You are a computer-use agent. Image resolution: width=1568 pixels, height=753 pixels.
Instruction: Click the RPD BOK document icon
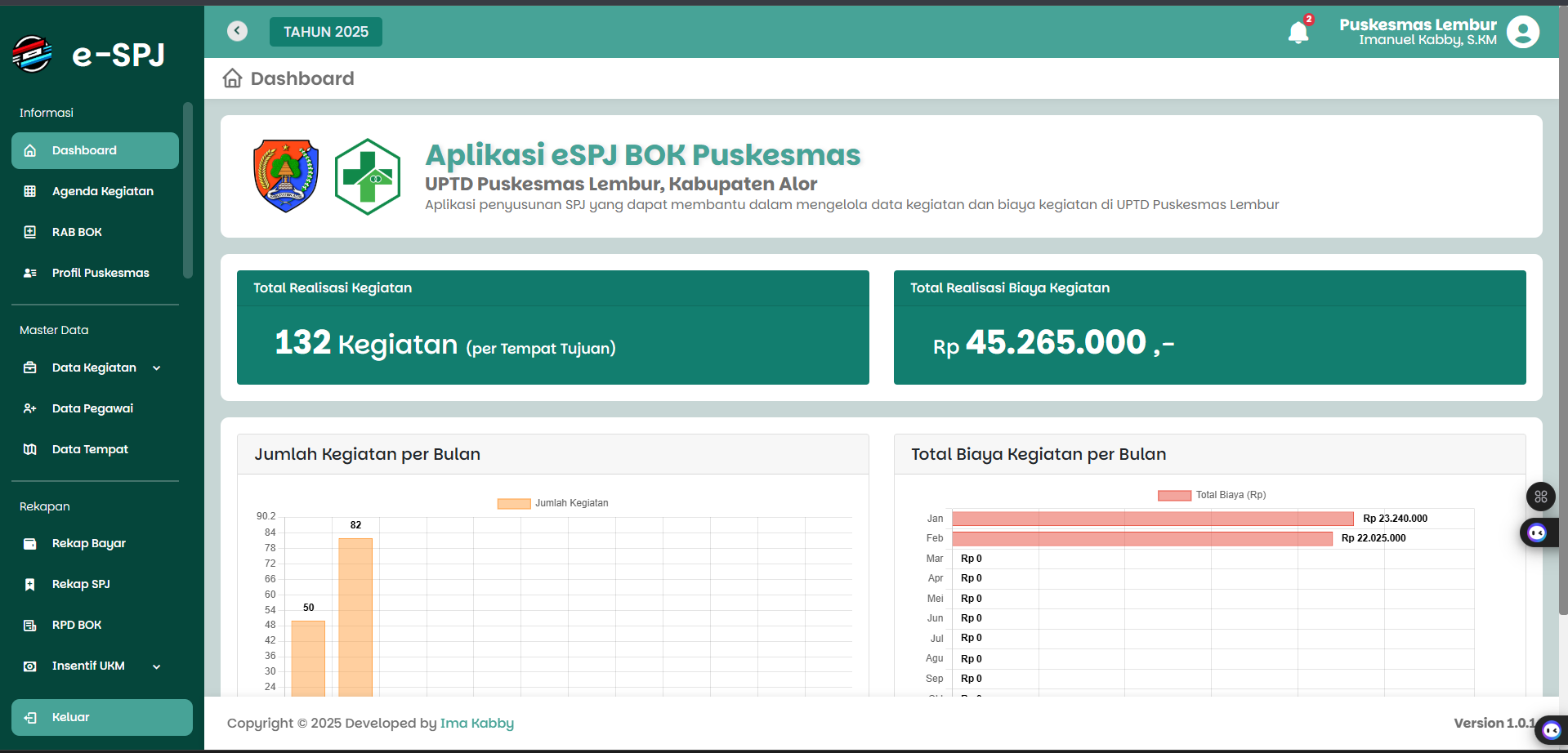coord(30,626)
